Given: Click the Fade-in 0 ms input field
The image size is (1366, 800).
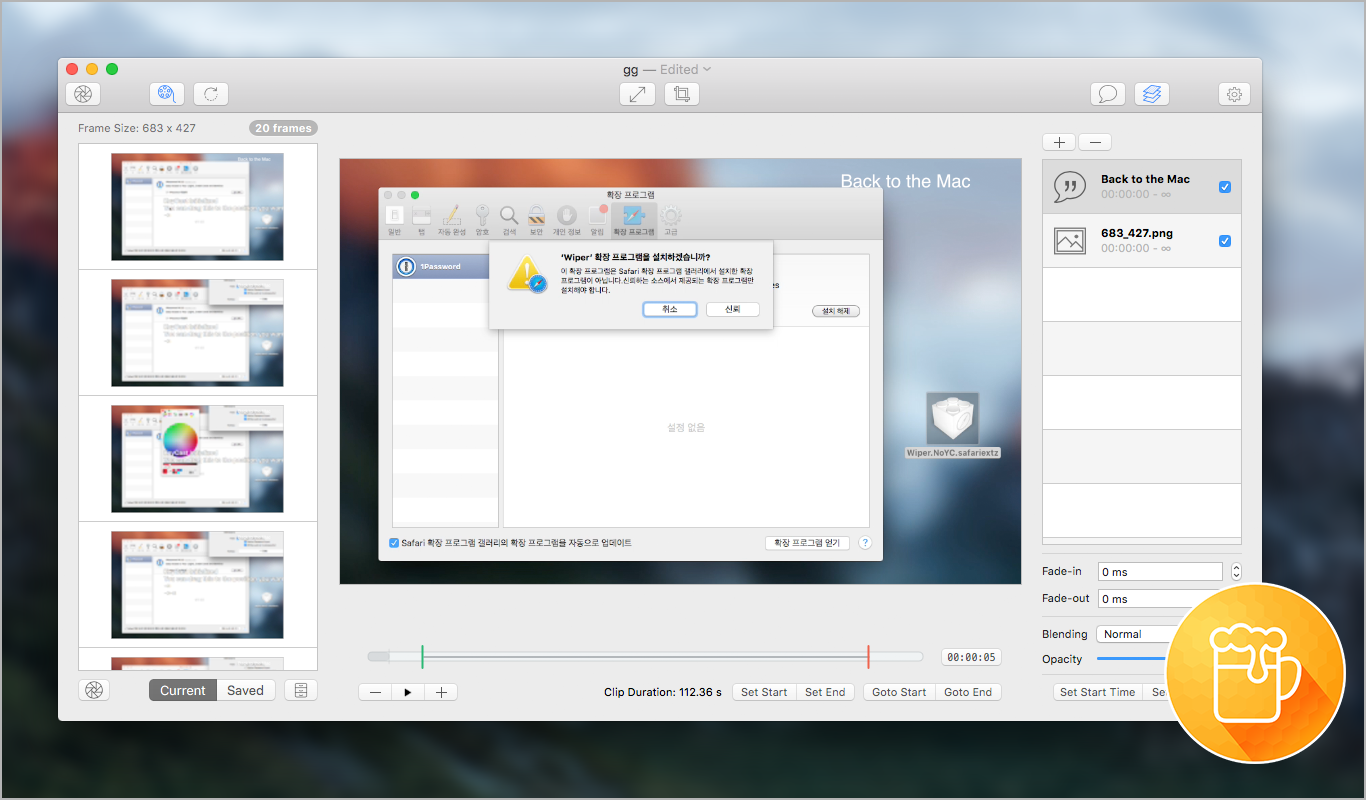Looking at the screenshot, I should 1160,572.
